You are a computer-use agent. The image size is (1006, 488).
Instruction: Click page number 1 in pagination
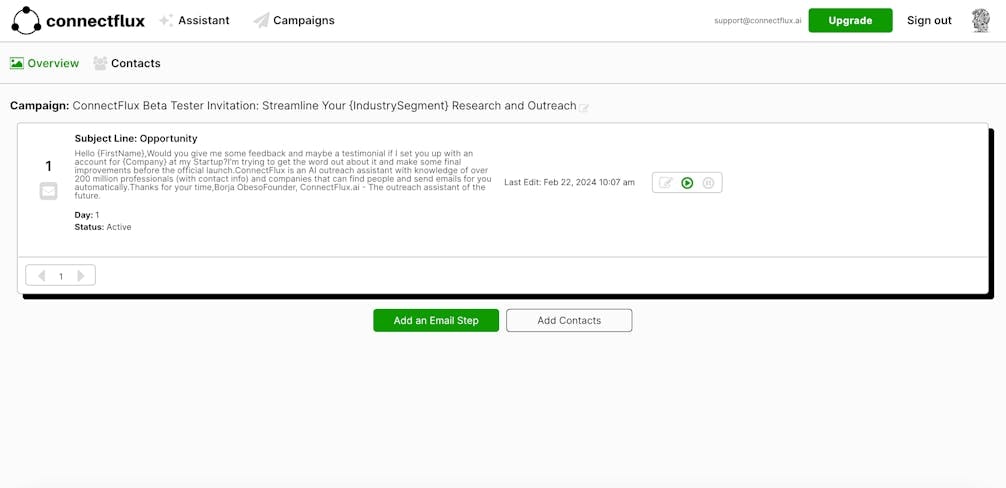click(x=61, y=276)
